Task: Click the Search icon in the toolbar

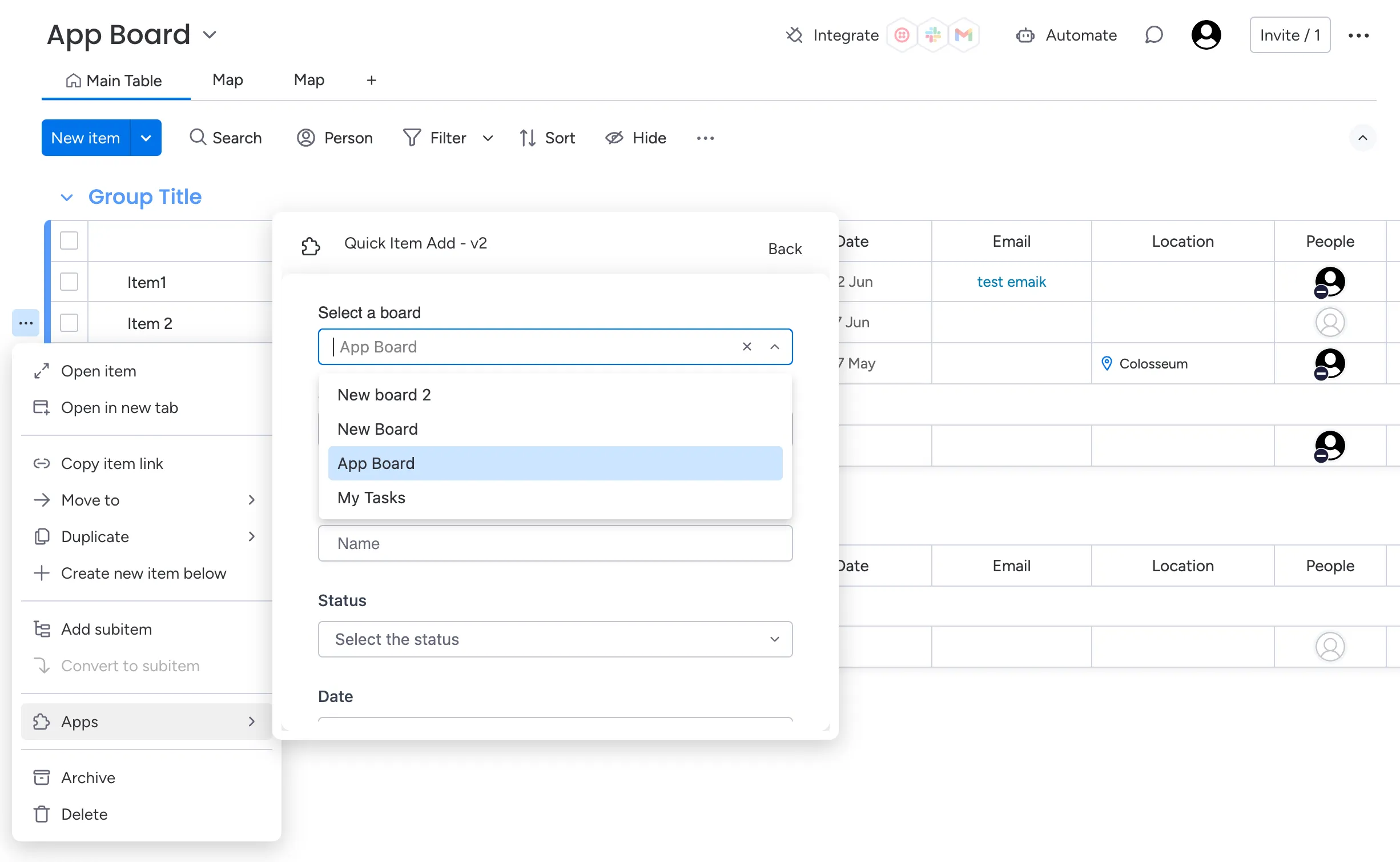Action: 197,138
